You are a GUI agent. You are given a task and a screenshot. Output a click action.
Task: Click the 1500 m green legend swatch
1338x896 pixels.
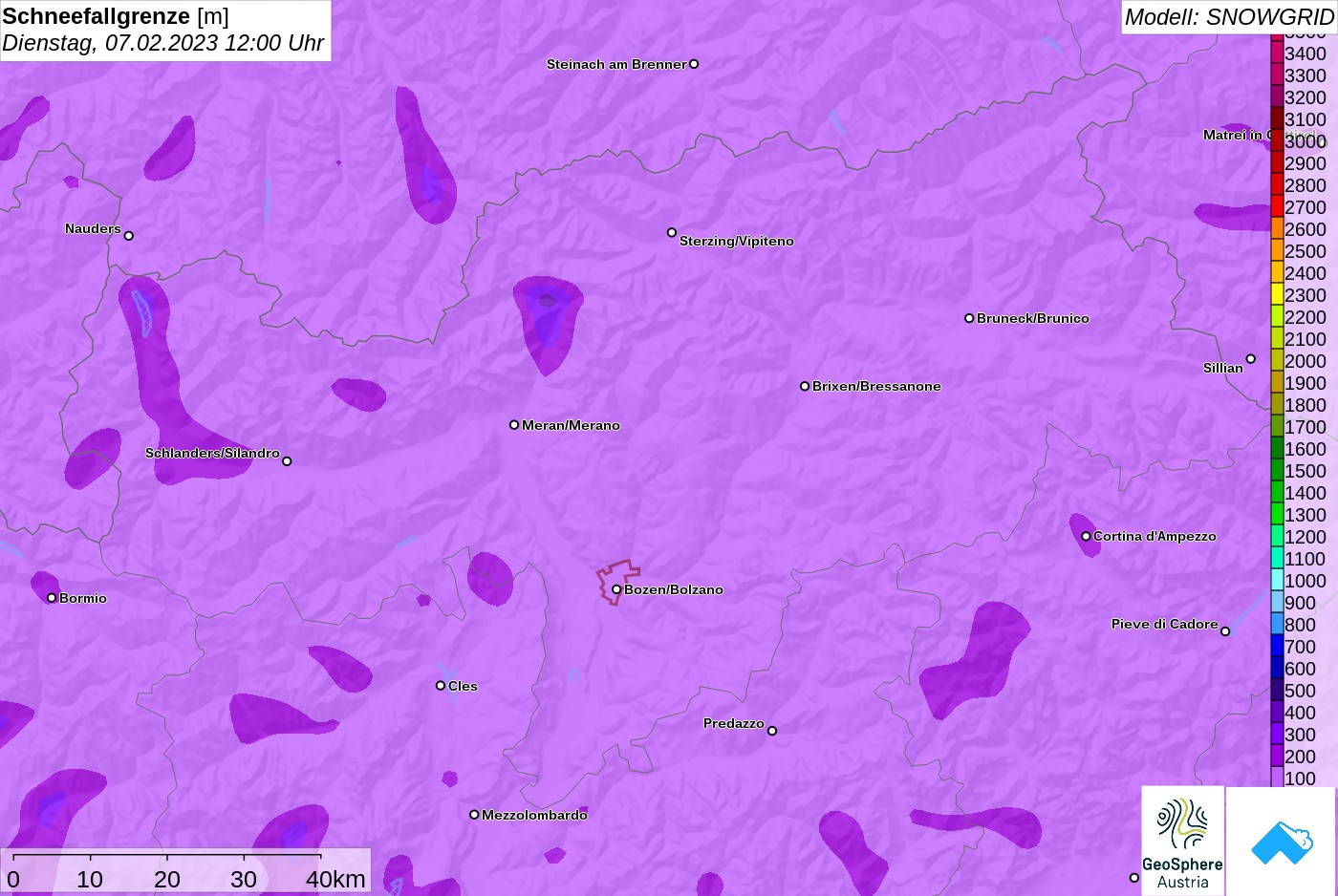1277,470
